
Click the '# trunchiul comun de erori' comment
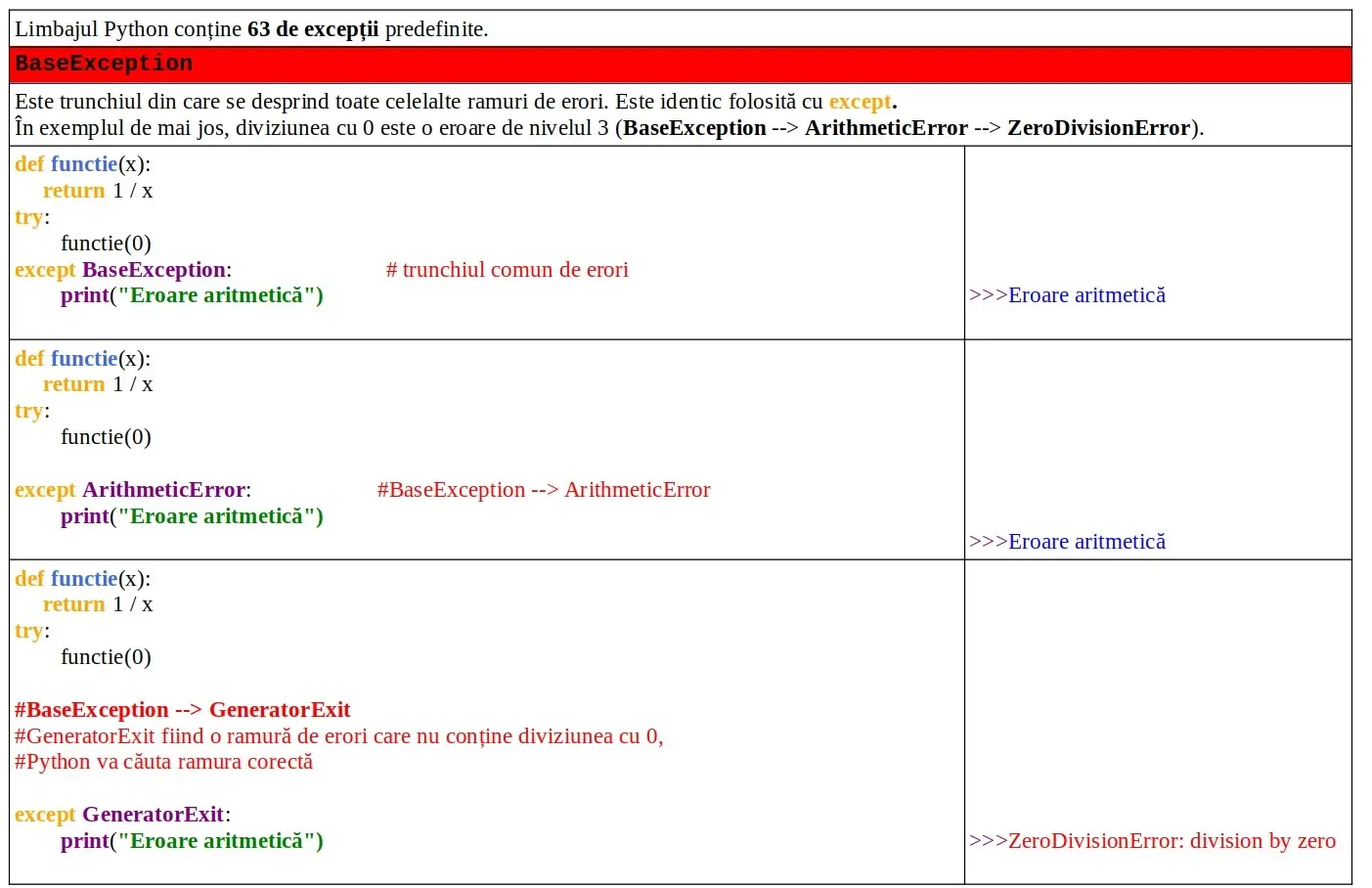click(507, 270)
